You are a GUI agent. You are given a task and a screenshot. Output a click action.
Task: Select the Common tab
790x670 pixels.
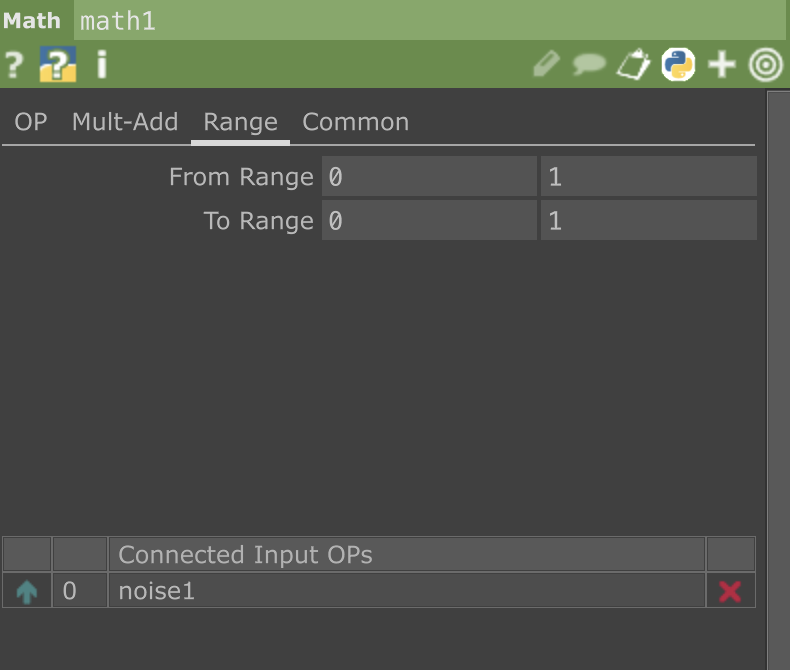coord(355,123)
